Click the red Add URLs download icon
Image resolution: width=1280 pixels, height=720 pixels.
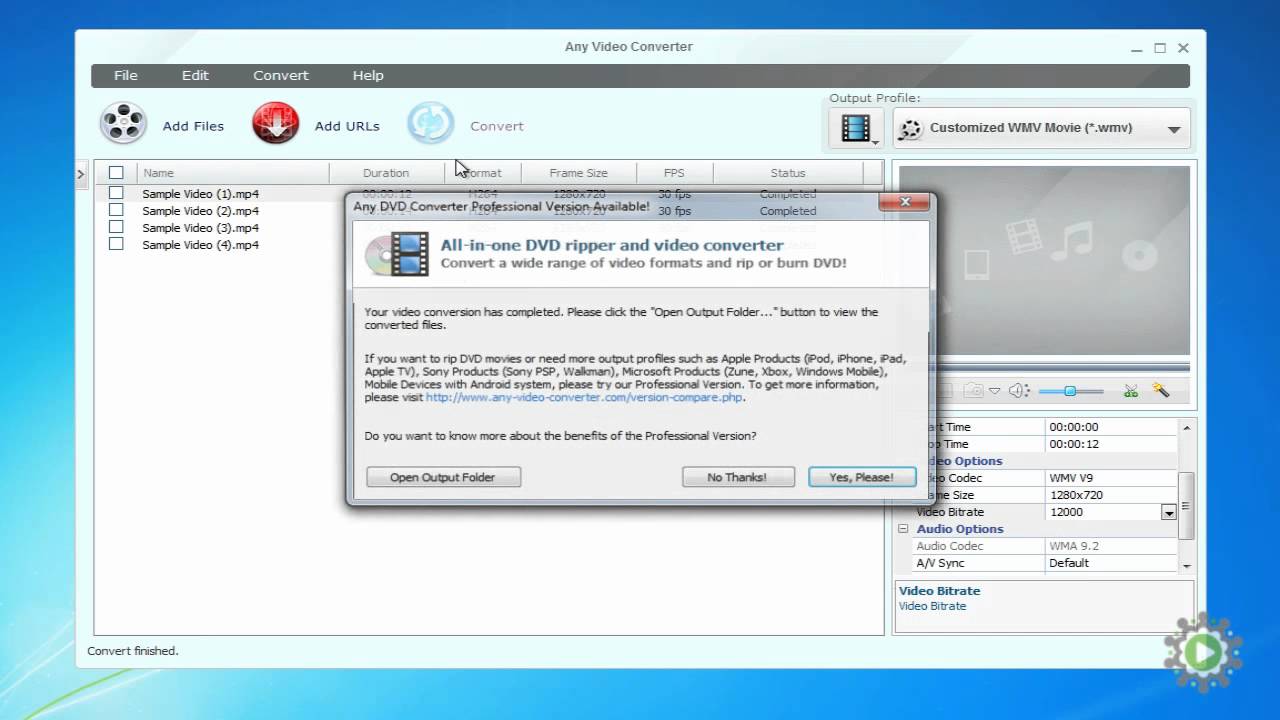276,124
